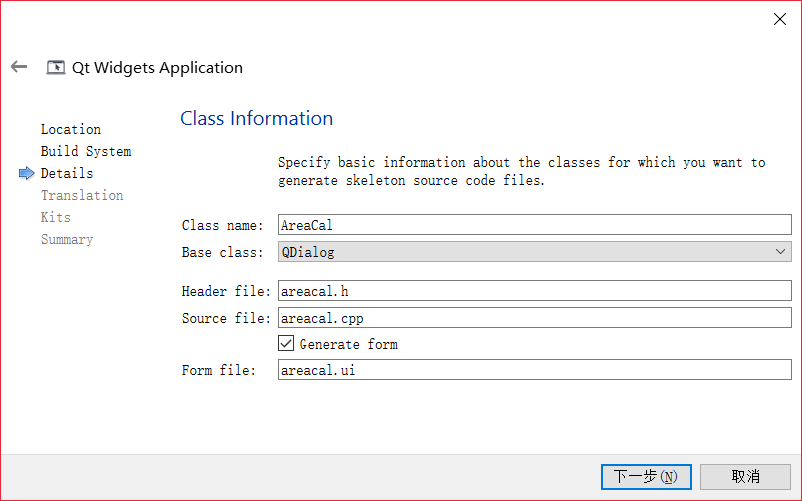Screen dimensions: 802x501
Task: Click the Header file field areacal.h
Action: pos(534,290)
